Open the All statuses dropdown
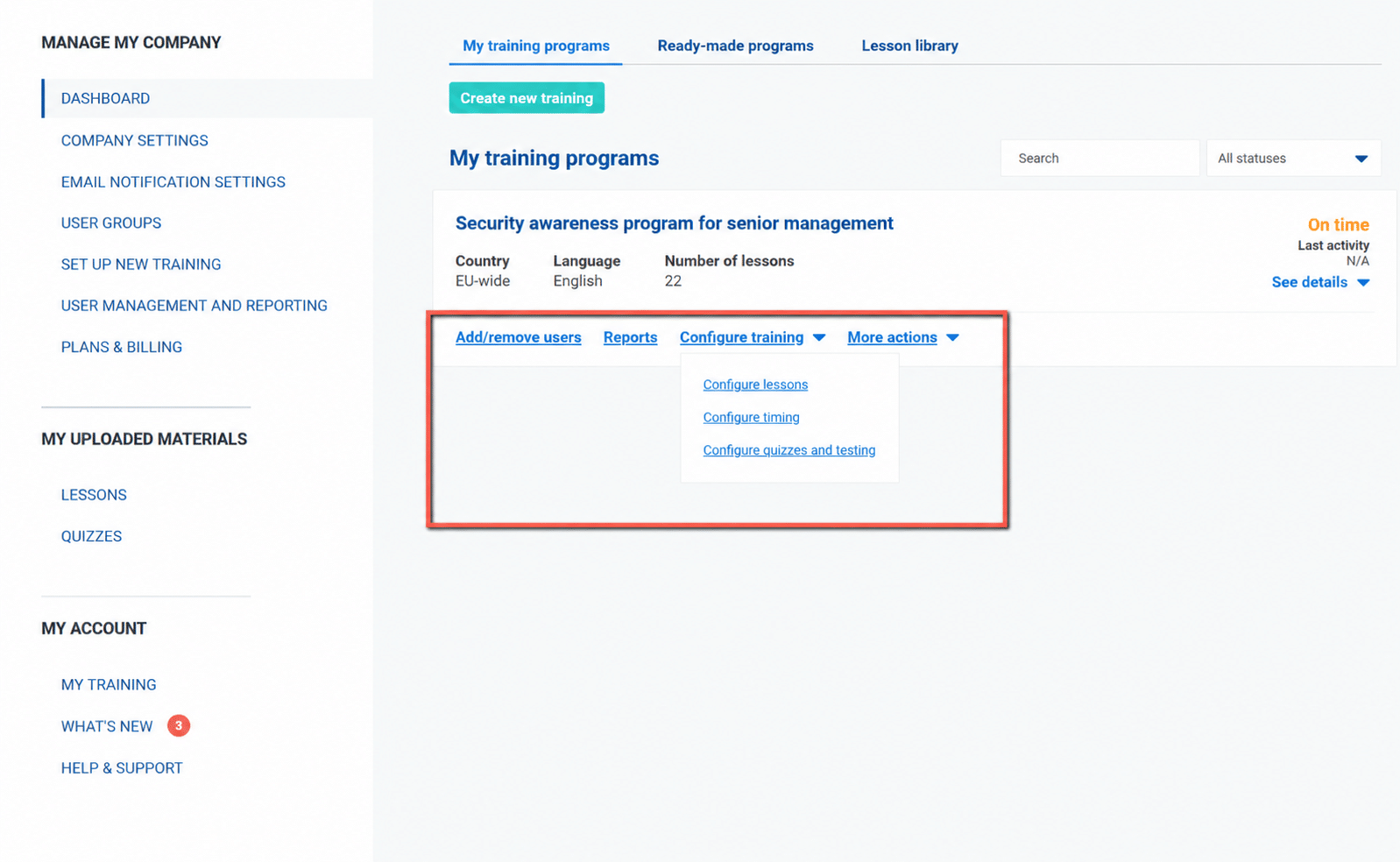1400x862 pixels. [x=1293, y=159]
